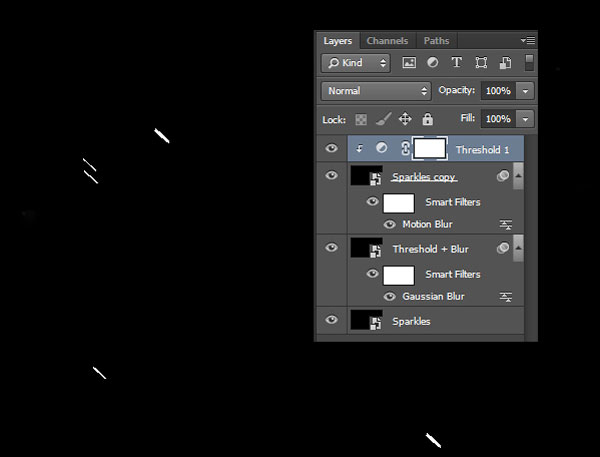The height and width of the screenshot is (457, 600).
Task: Click Sparkles copy smart filter indicator icon
Action: [x=503, y=176]
